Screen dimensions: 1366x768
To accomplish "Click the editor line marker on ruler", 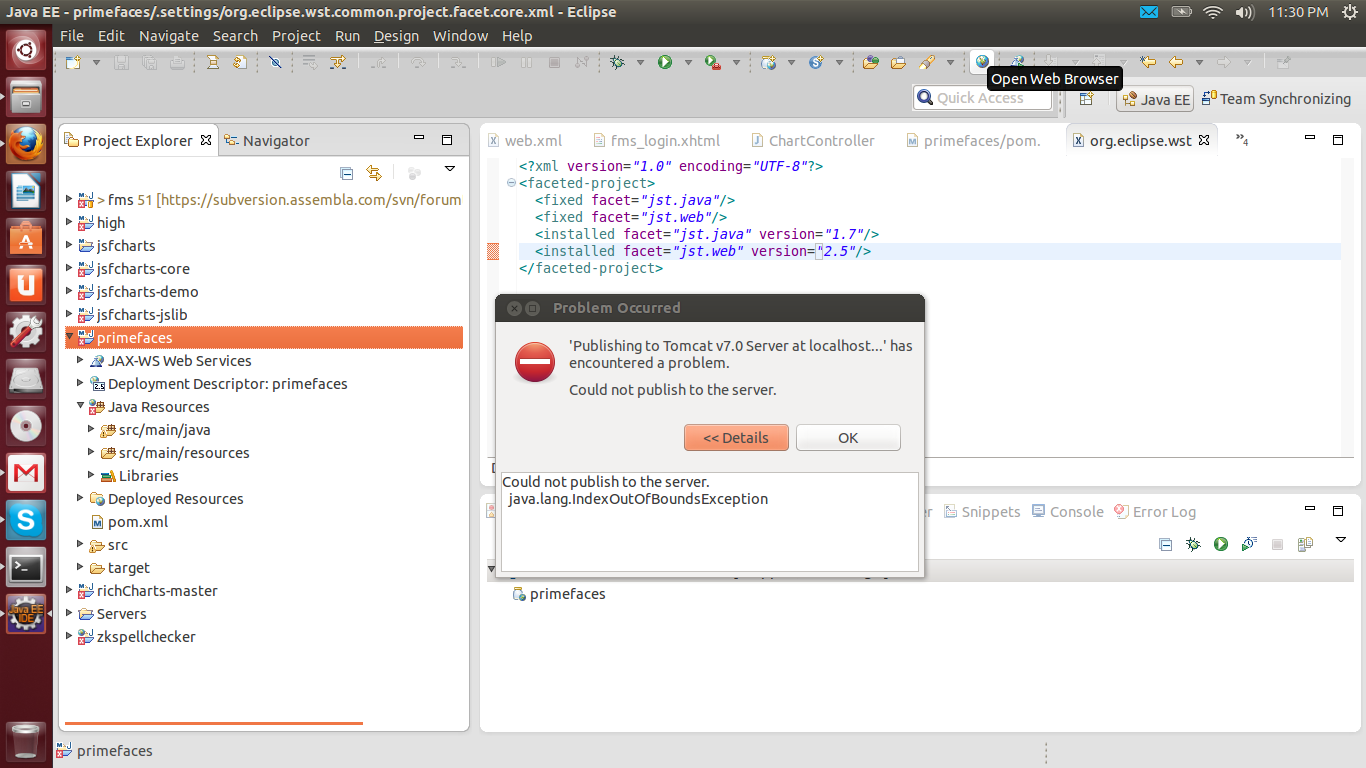I will pos(493,252).
